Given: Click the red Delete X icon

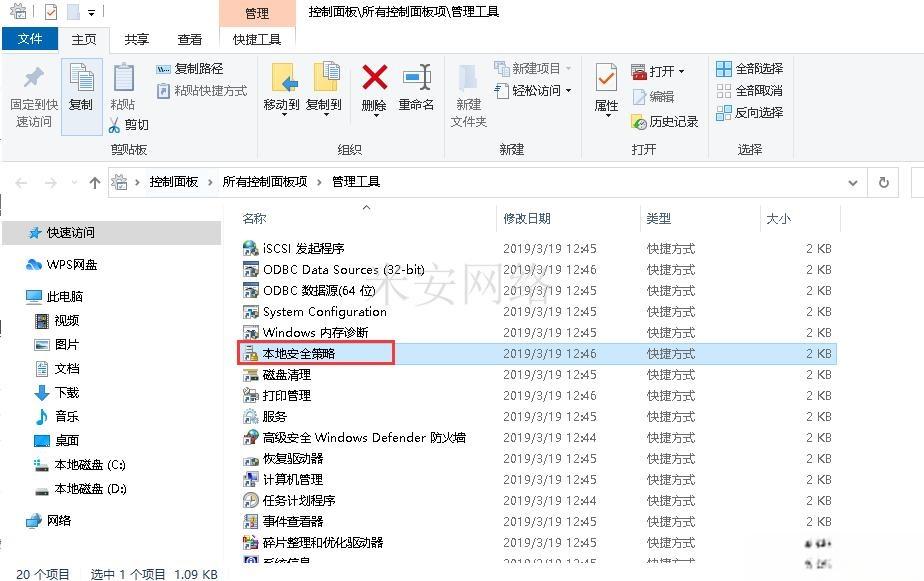Looking at the screenshot, I should (x=374, y=77).
